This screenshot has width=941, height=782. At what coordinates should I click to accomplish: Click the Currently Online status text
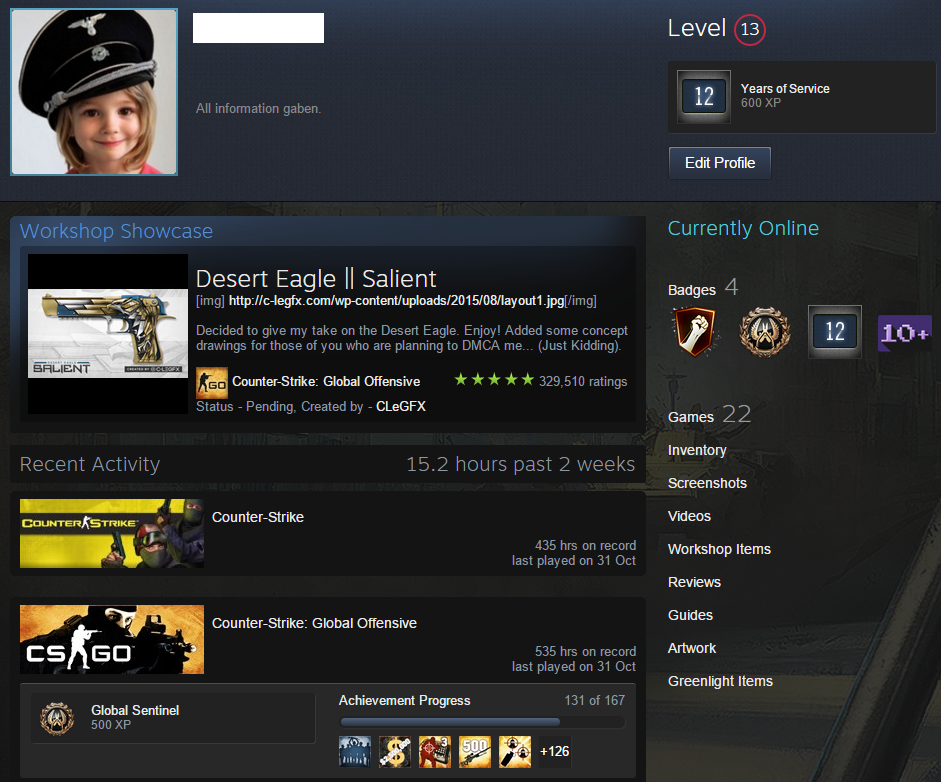coord(743,228)
